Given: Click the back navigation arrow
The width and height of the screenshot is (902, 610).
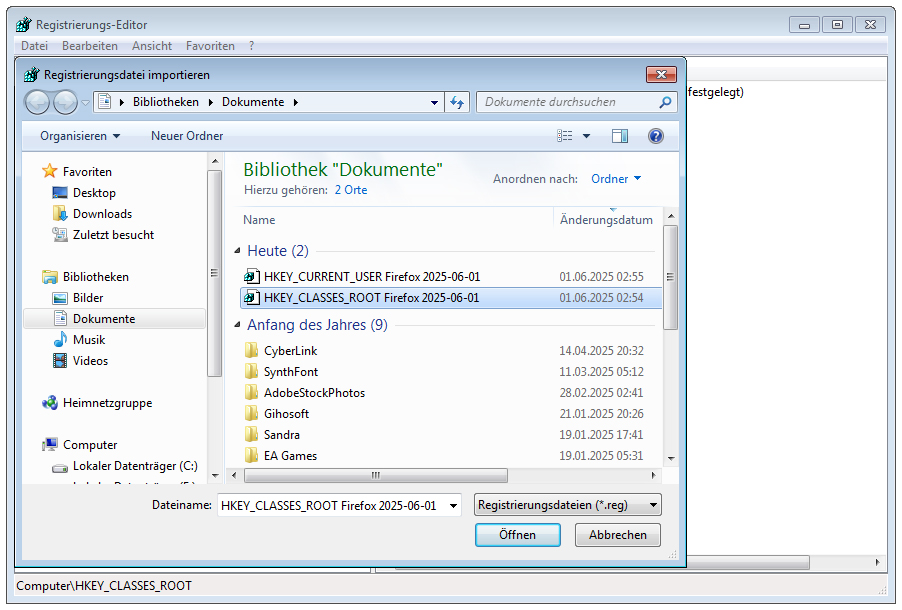Looking at the screenshot, I should pyautogui.click(x=37, y=102).
